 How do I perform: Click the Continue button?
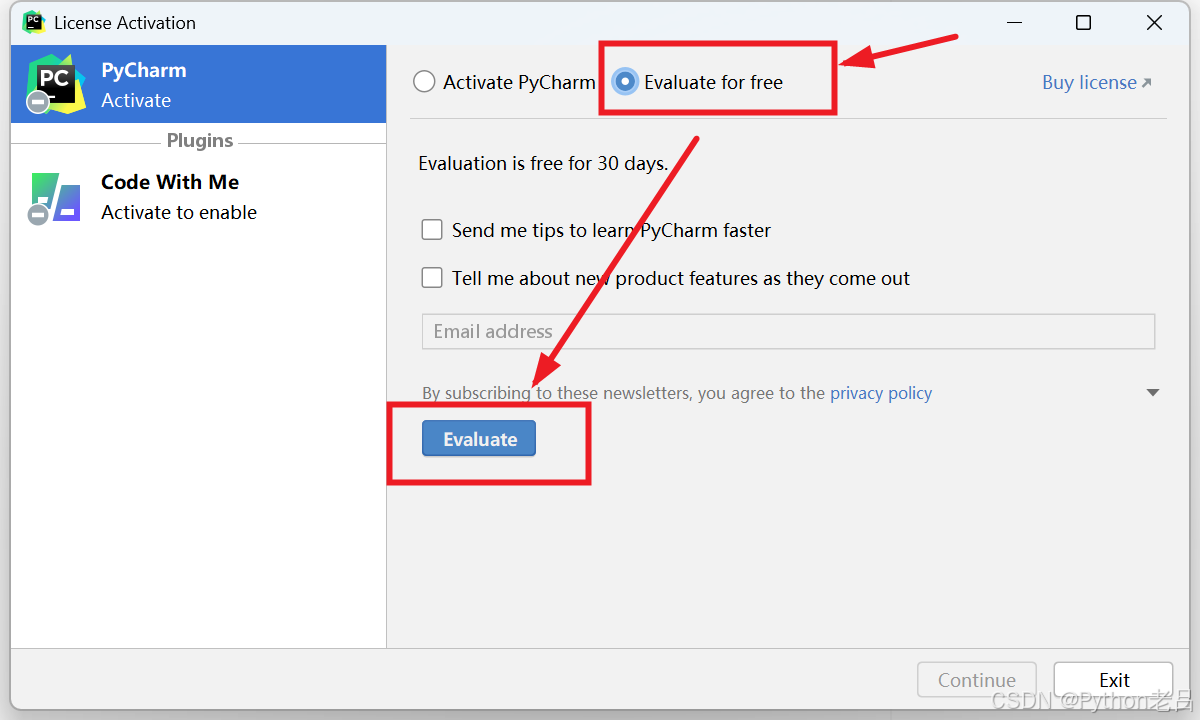click(977, 680)
